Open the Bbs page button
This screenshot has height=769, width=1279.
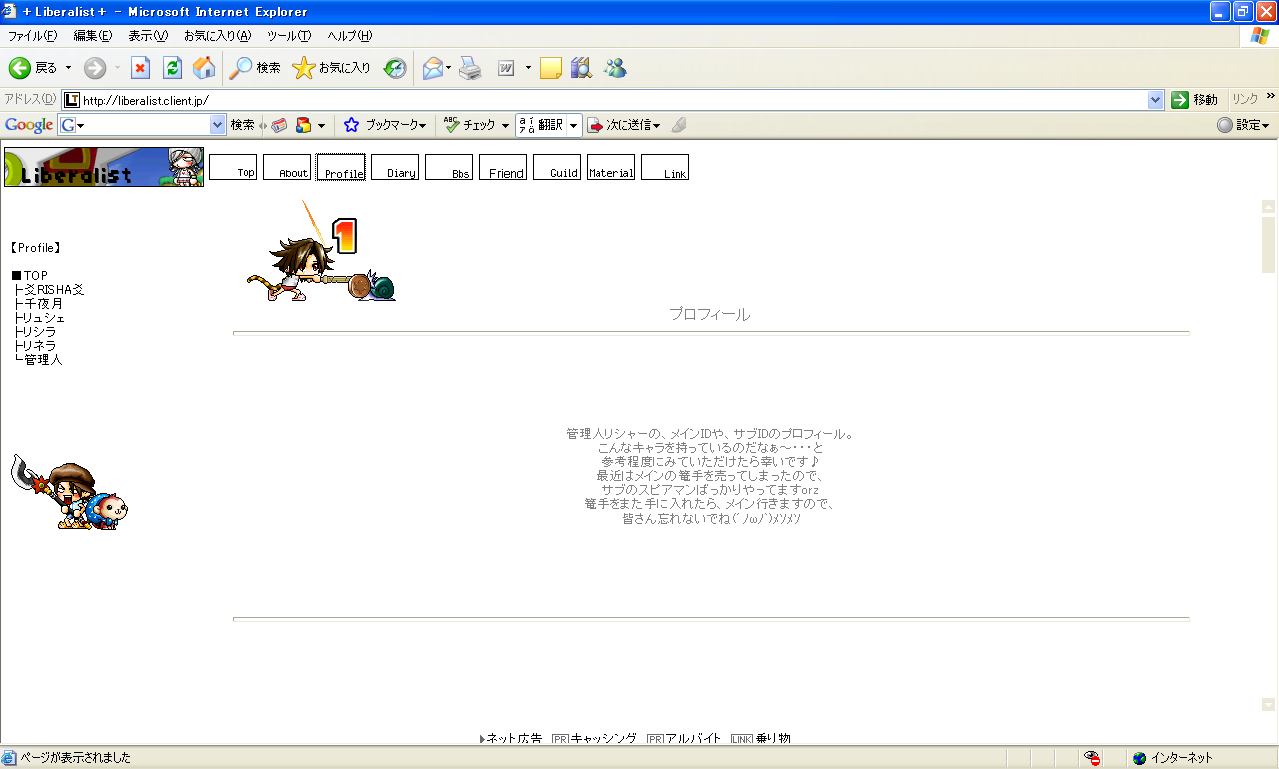pos(449,167)
